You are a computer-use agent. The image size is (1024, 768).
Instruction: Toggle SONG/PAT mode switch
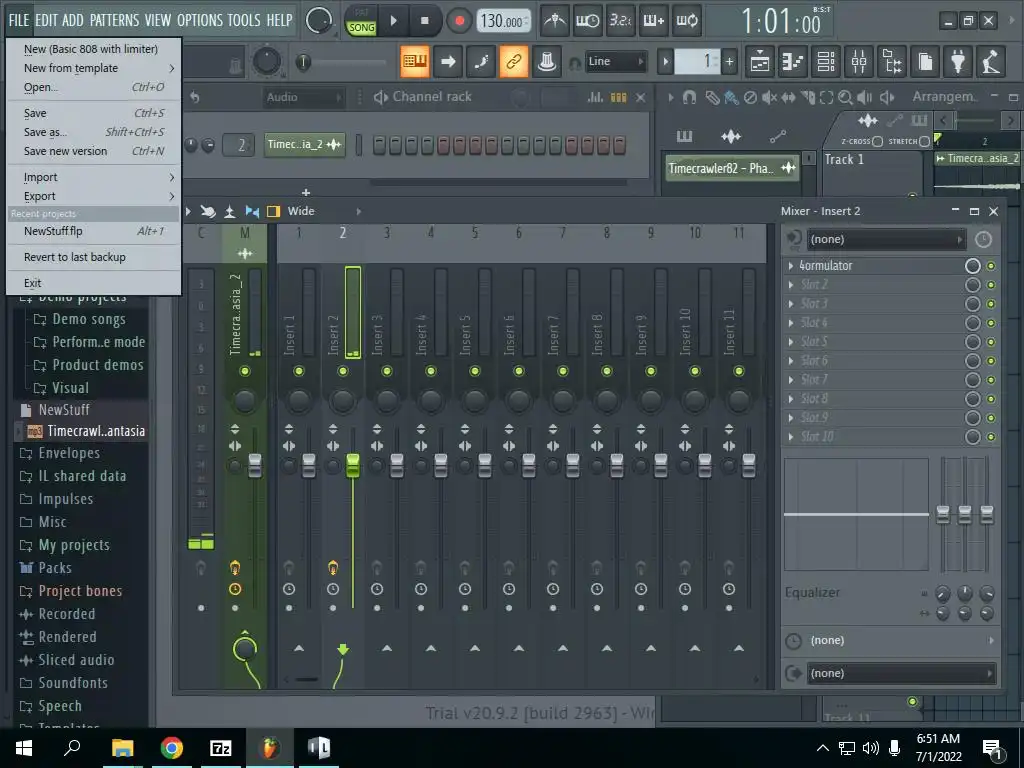pyautogui.click(x=361, y=21)
